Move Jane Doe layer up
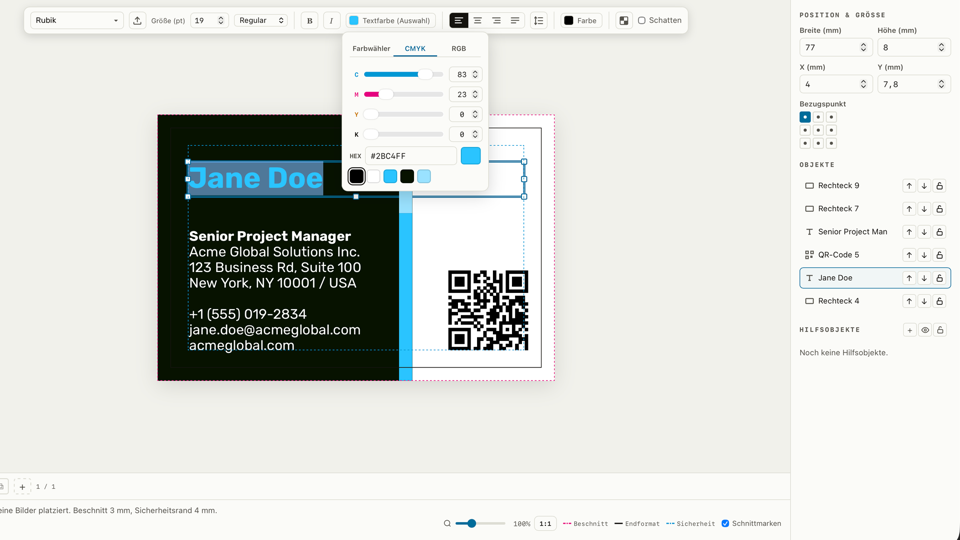 pyautogui.click(x=909, y=278)
